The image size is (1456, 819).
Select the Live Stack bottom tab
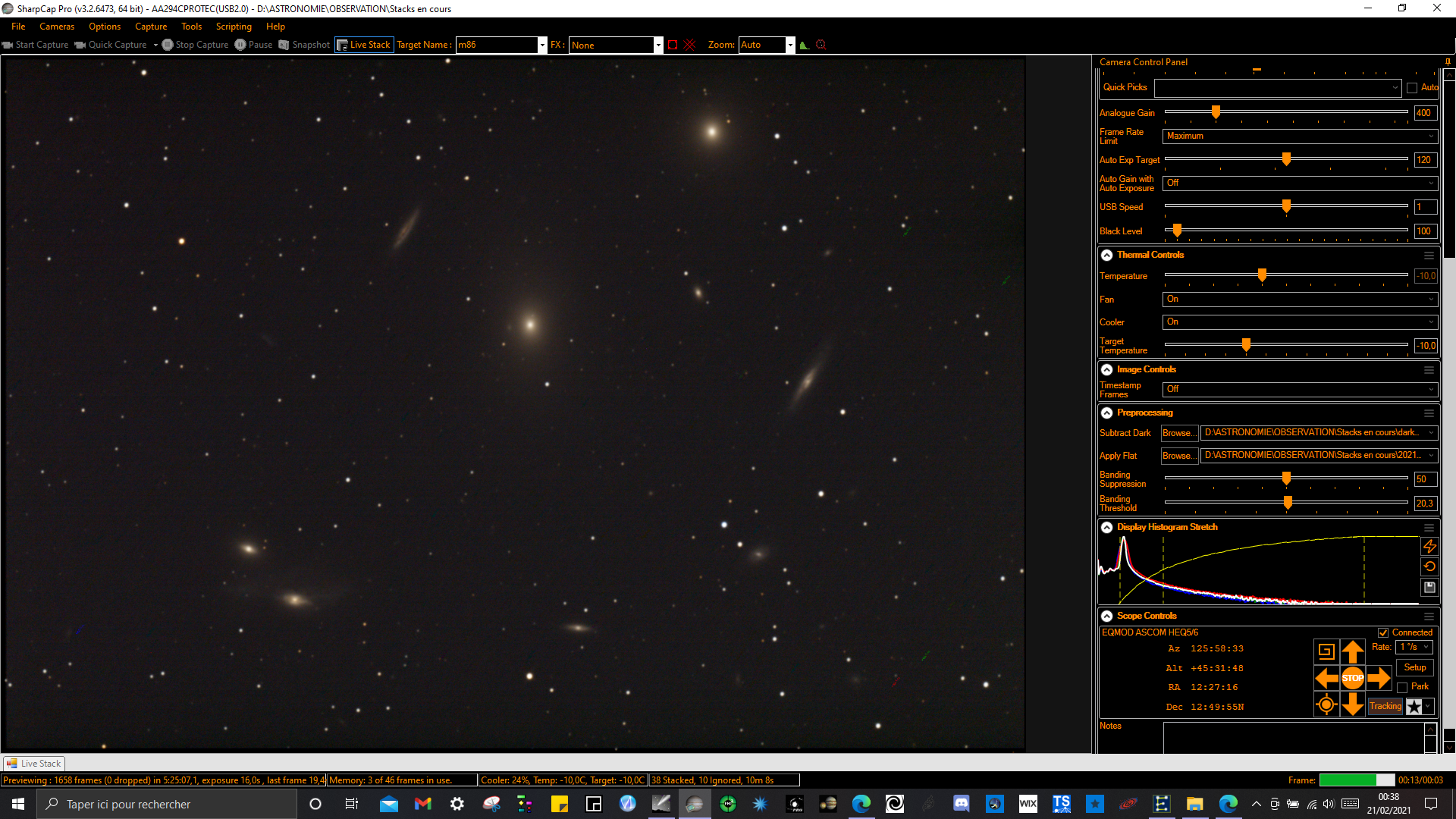[x=34, y=764]
